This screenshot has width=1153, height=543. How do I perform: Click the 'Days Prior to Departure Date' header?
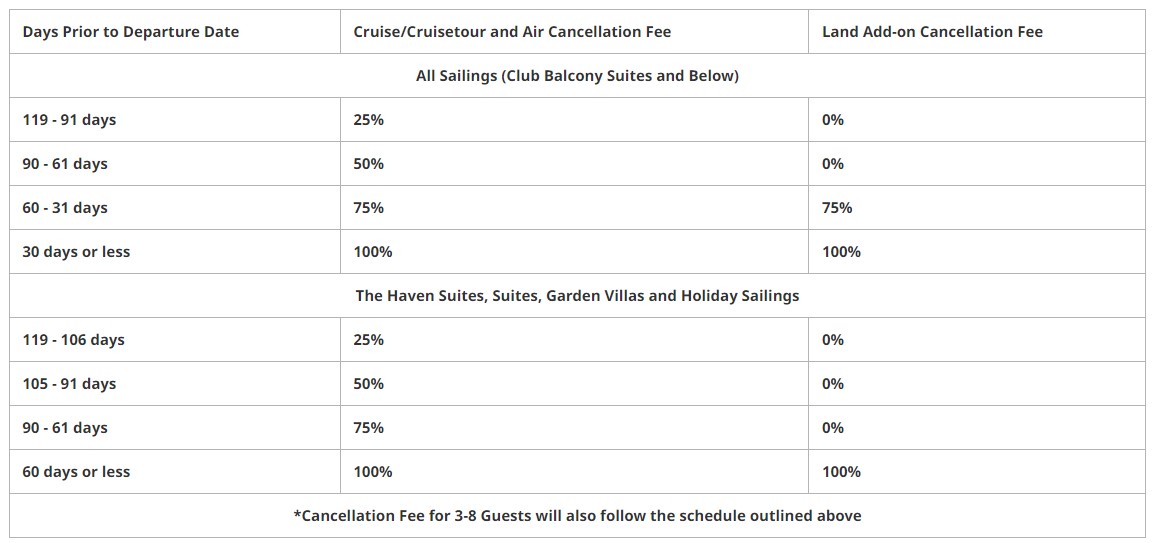[131, 32]
